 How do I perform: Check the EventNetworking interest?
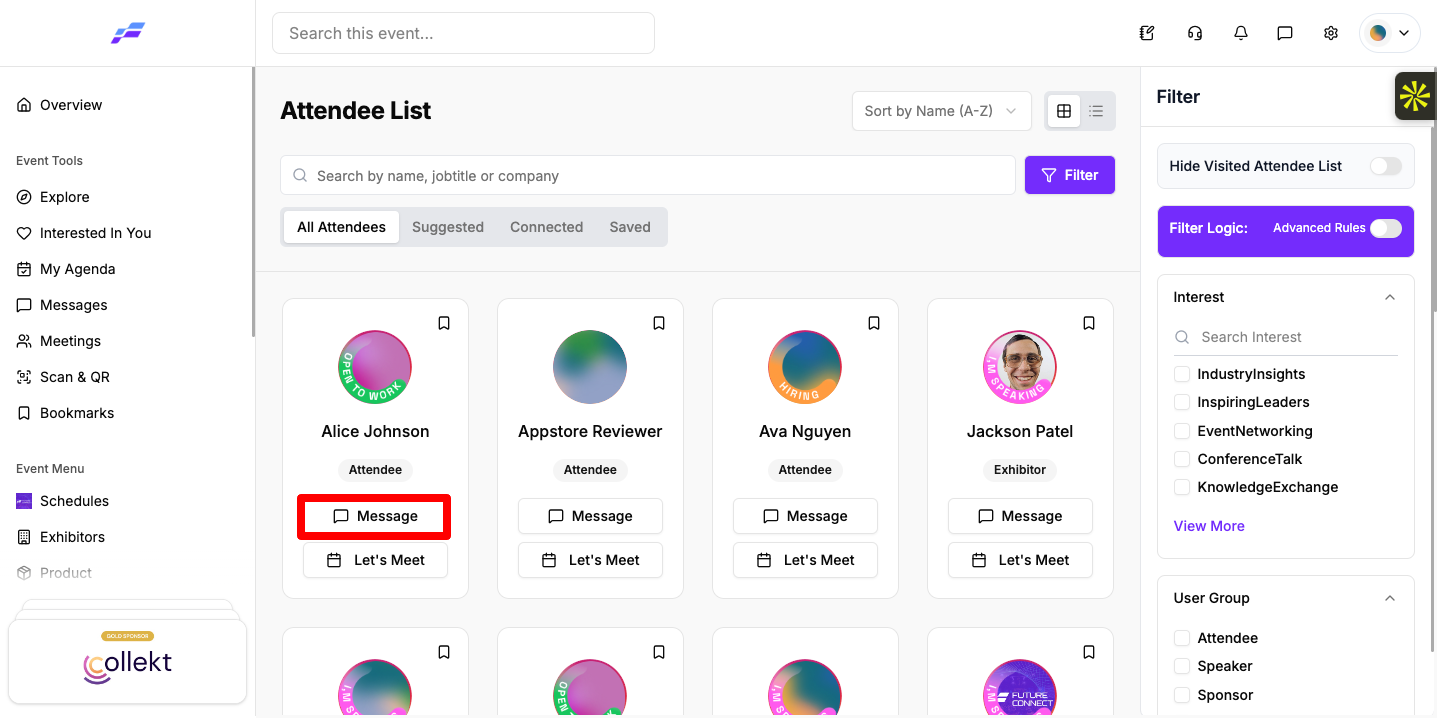click(x=1182, y=431)
